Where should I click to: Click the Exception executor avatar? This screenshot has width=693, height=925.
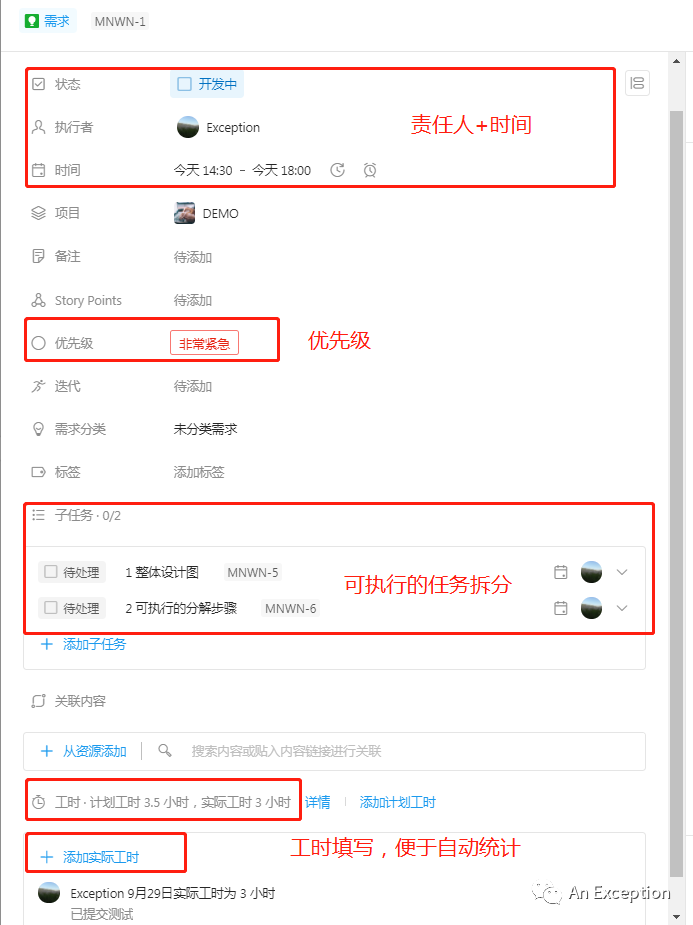tap(188, 127)
